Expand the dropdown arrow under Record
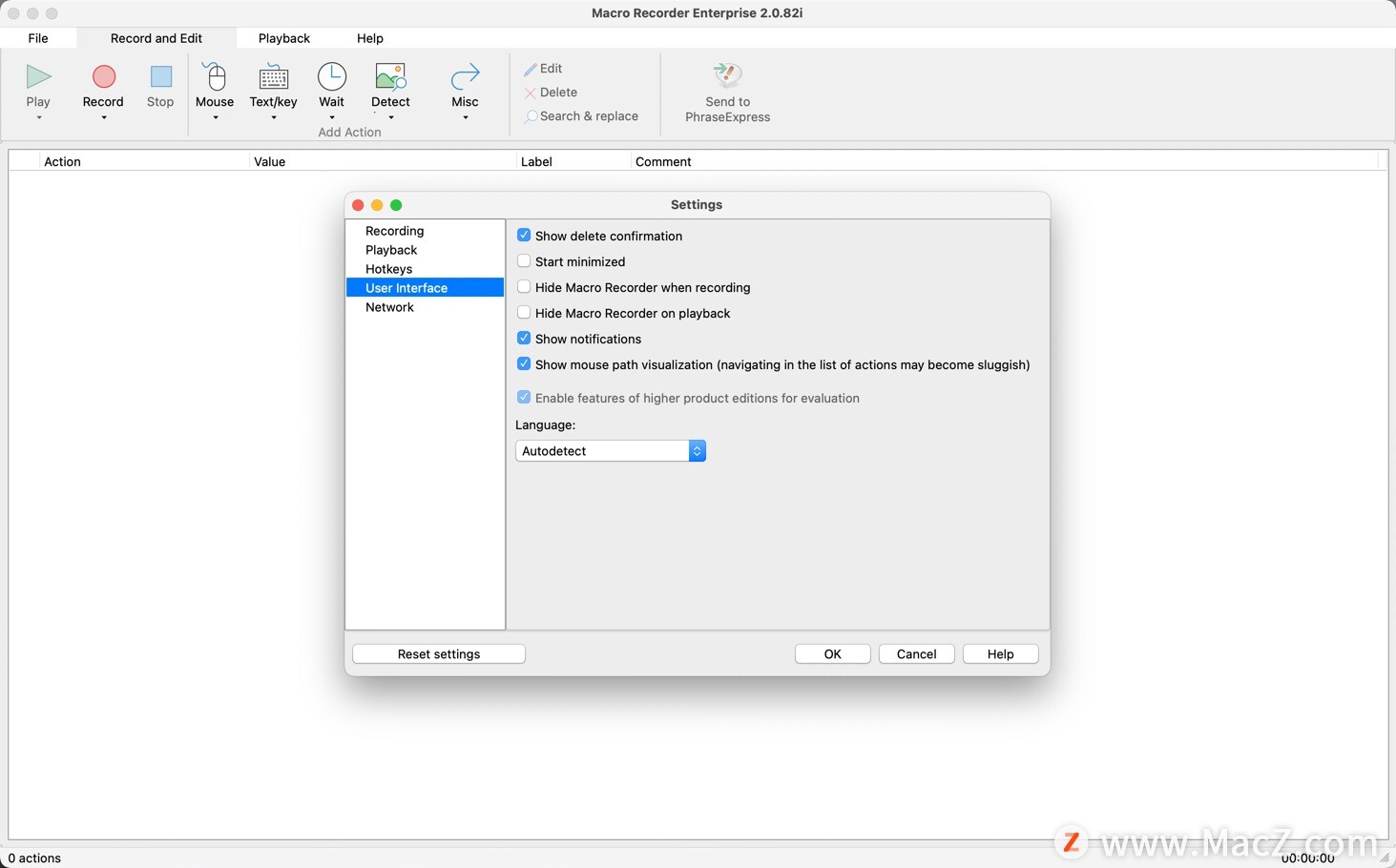 pyautogui.click(x=103, y=118)
